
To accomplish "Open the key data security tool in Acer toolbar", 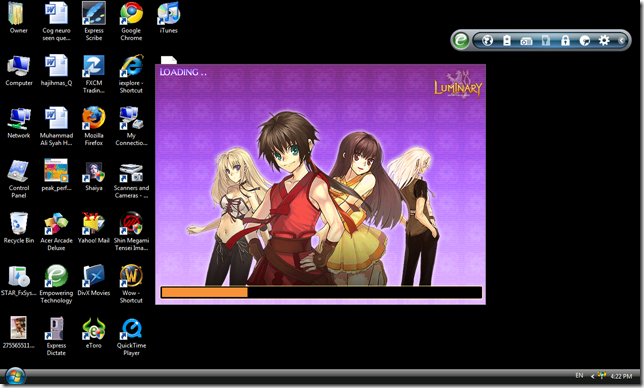I will [546, 40].
